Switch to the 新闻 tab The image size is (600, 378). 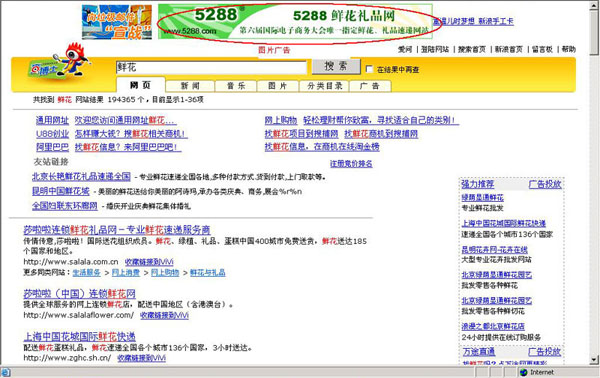(x=190, y=86)
